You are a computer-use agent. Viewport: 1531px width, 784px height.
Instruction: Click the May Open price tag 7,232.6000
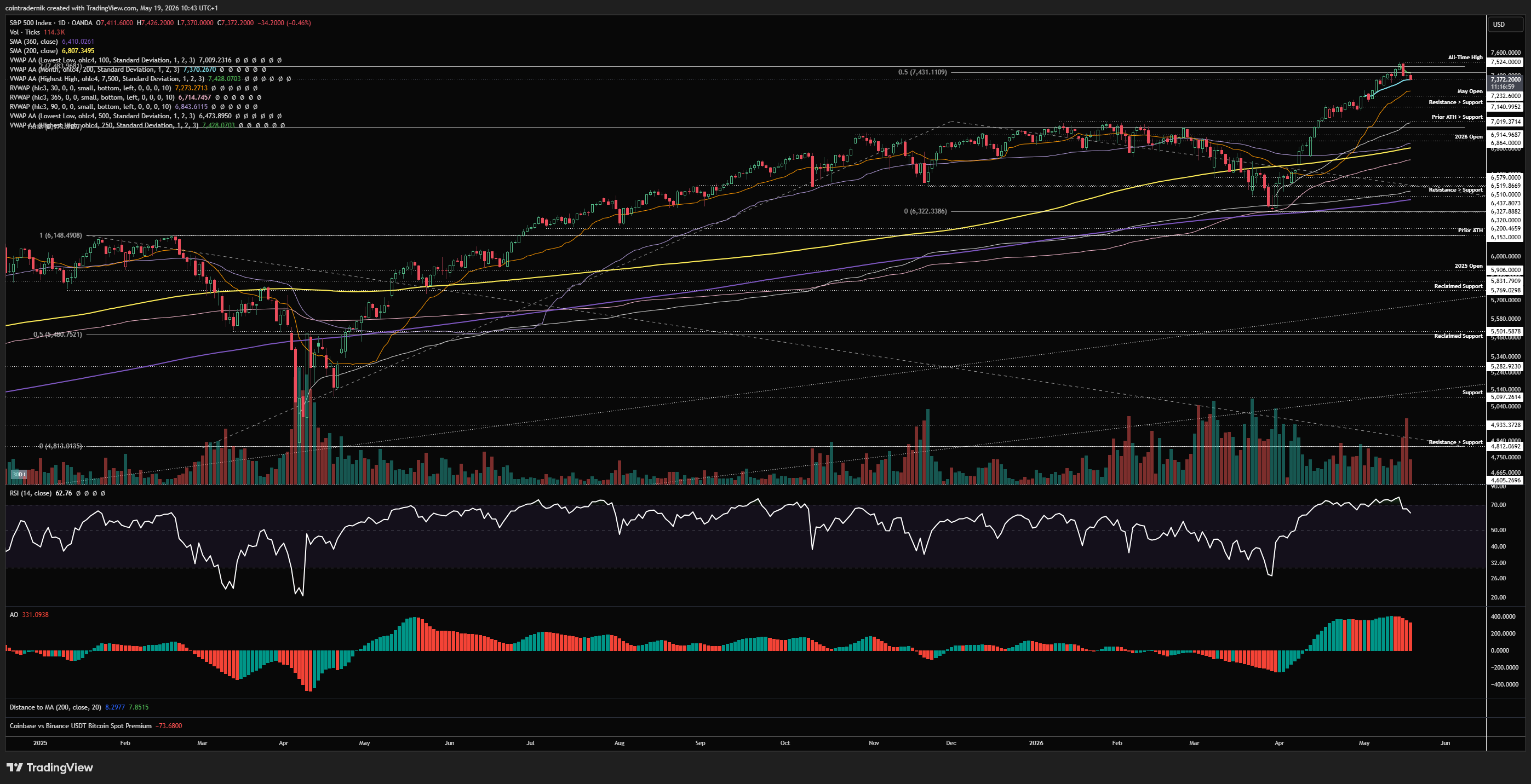tap(1505, 96)
